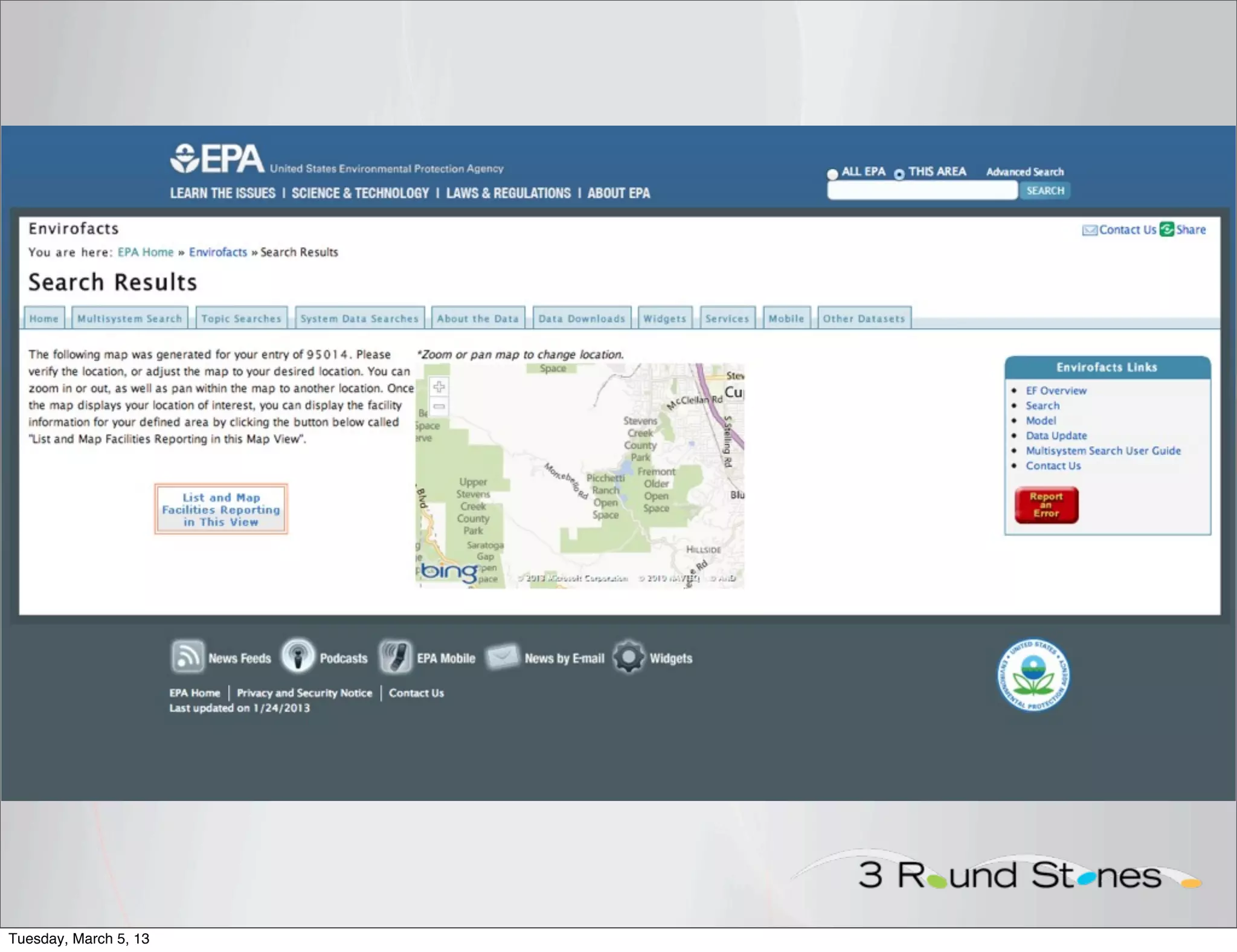Click the EPA Mobile phone icon
This screenshot has height=952, width=1237.
coord(395,657)
